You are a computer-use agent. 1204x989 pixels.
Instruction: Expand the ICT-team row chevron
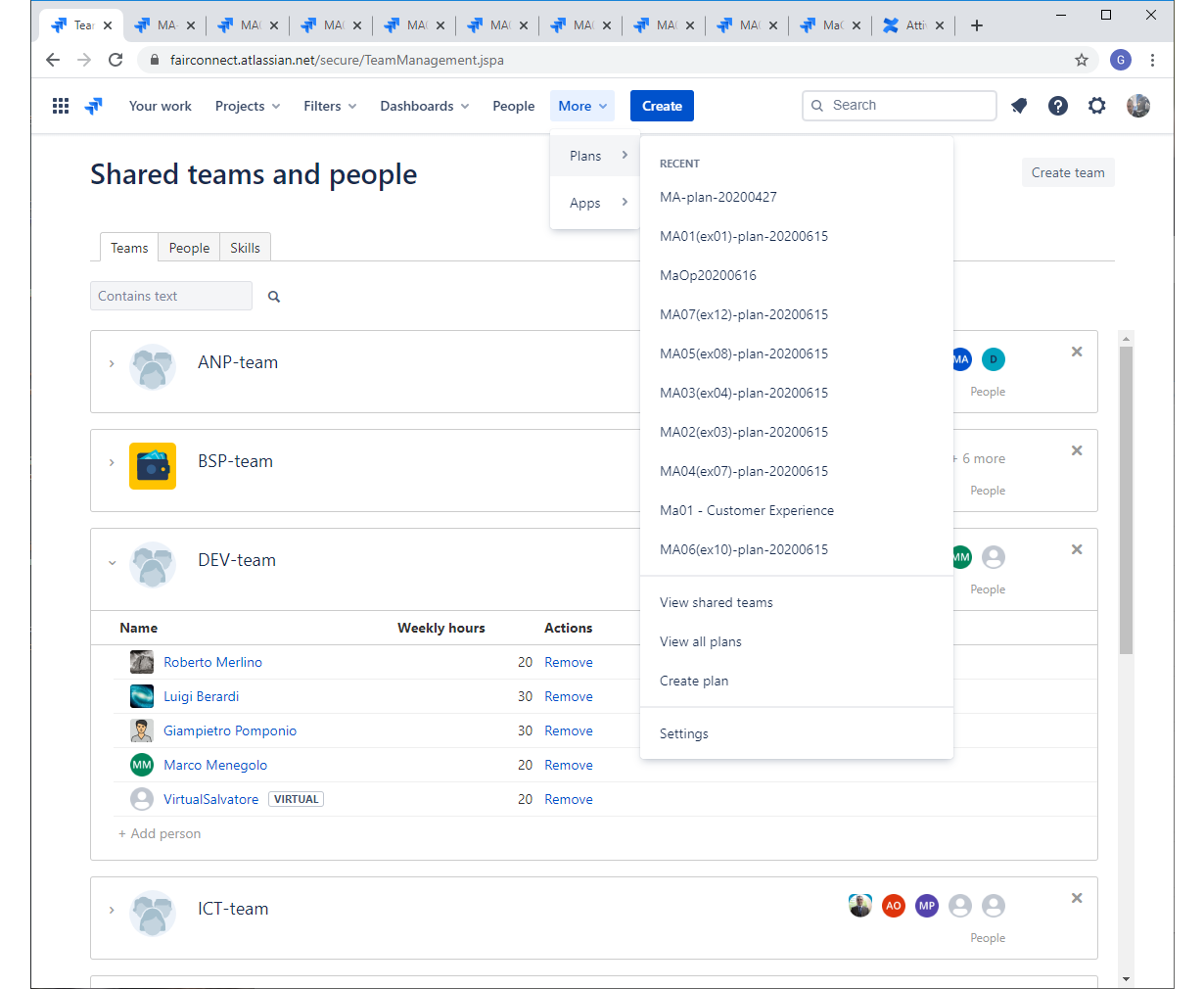click(x=112, y=911)
